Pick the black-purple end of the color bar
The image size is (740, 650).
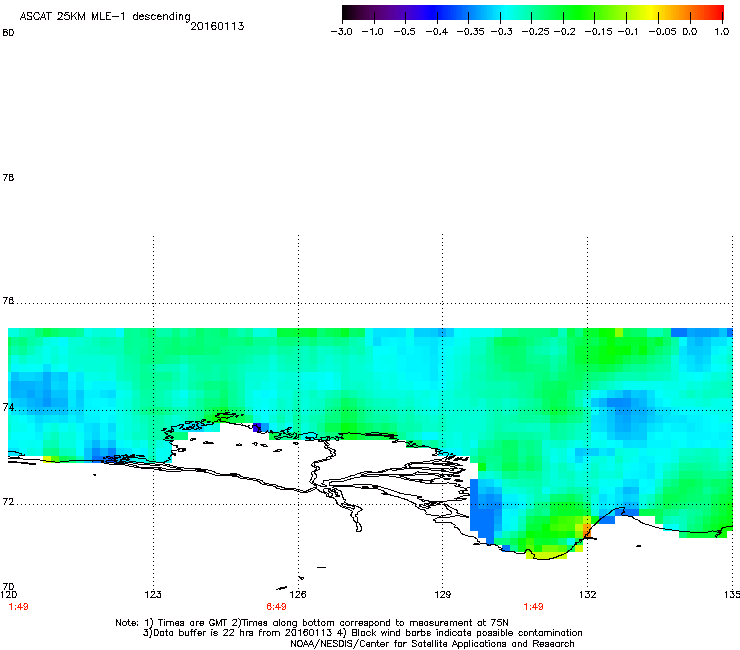tap(349, 13)
